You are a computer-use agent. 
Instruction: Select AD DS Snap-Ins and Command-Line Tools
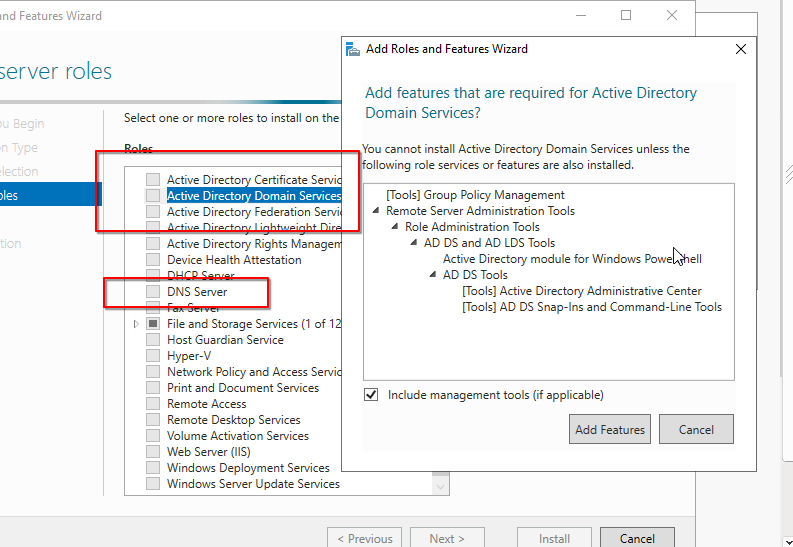click(x=592, y=307)
